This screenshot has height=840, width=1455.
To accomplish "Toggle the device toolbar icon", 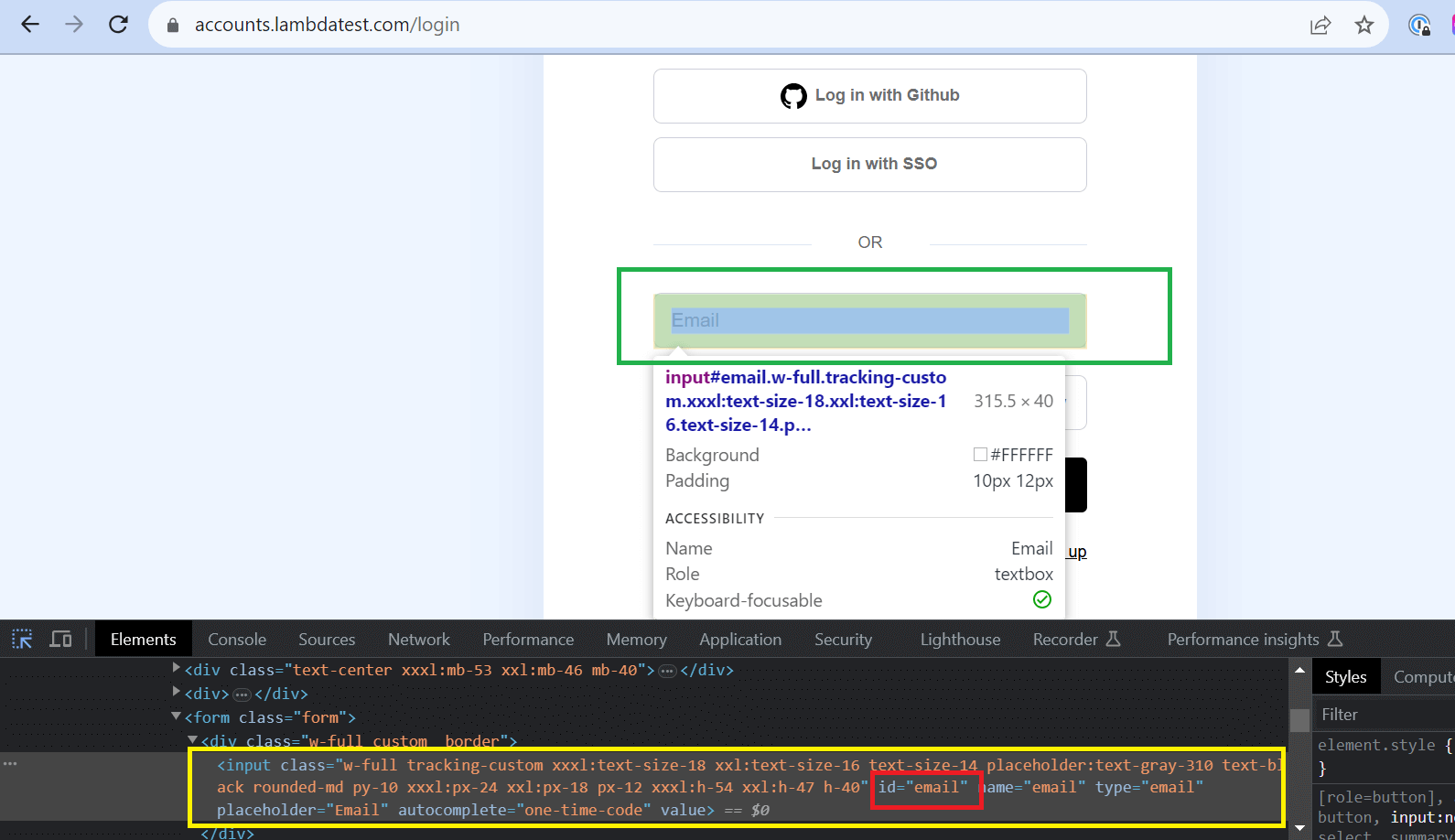I will click(61, 639).
